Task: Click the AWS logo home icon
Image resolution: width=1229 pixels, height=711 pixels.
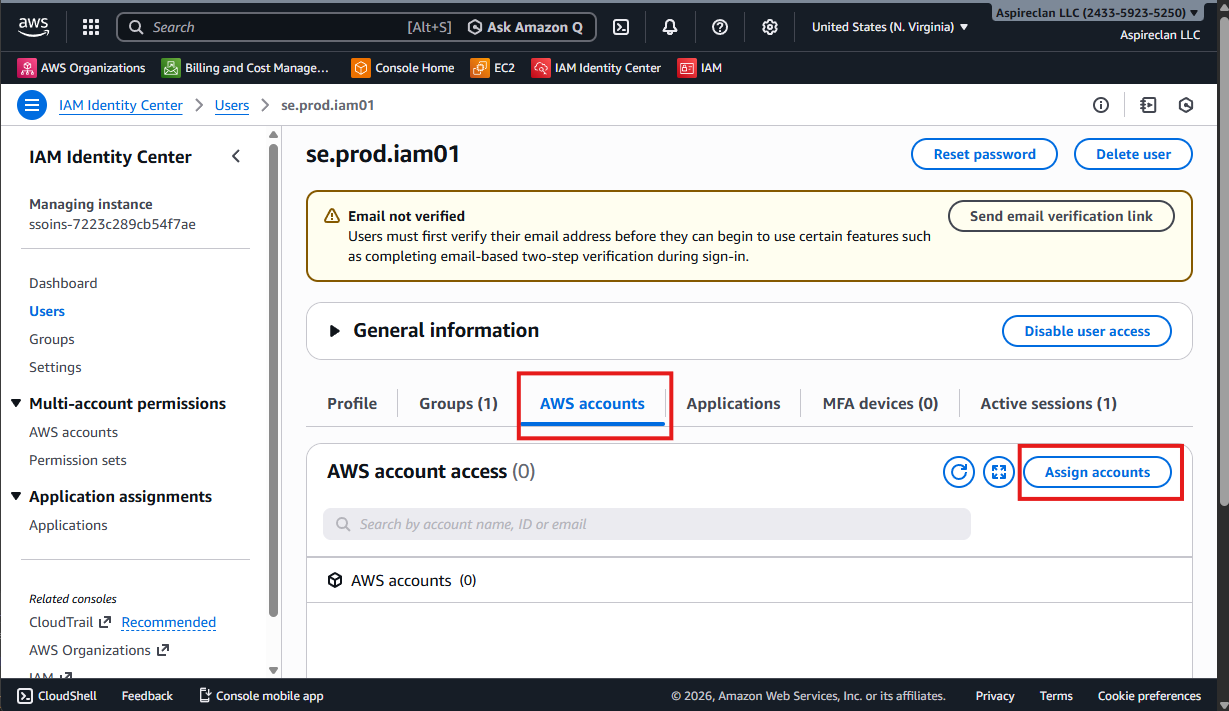Action: [x=33, y=27]
